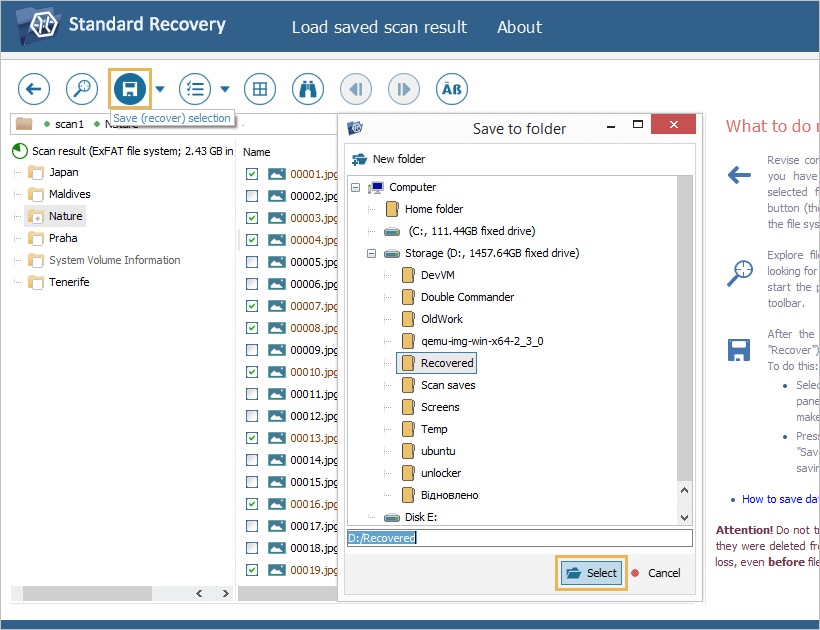Open the About menu item
Image resolution: width=820 pixels, height=630 pixels.
click(x=519, y=27)
